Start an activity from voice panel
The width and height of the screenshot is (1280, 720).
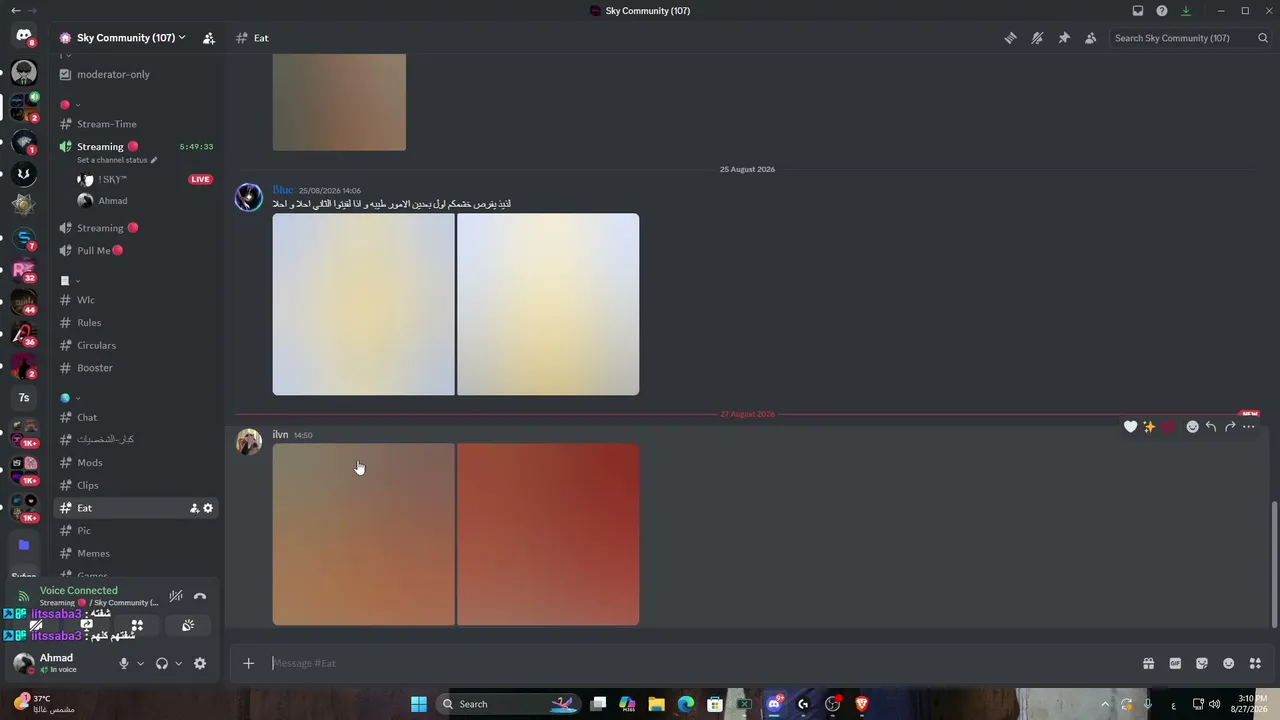(137, 626)
